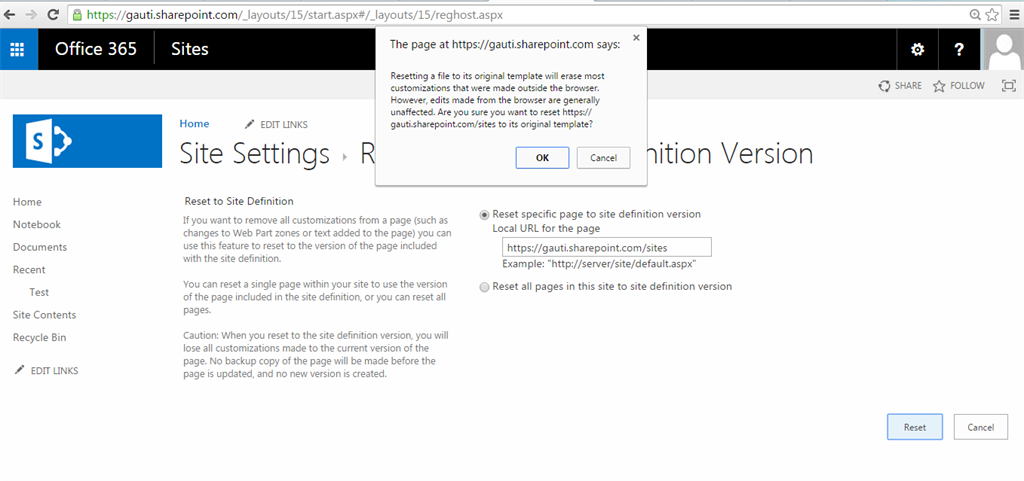Click the Home top navigation link
Screen dimensions: 1024x481
(x=194, y=124)
